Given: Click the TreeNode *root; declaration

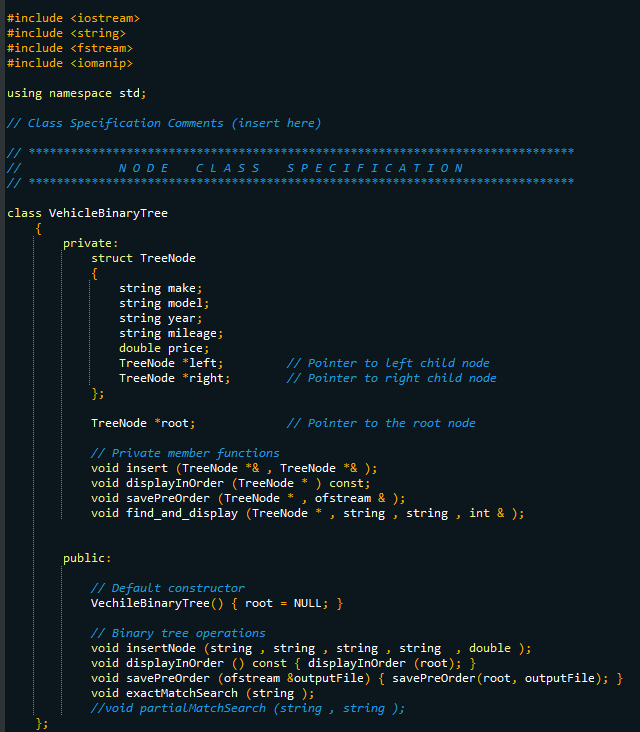Looking at the screenshot, I should 143,423.
